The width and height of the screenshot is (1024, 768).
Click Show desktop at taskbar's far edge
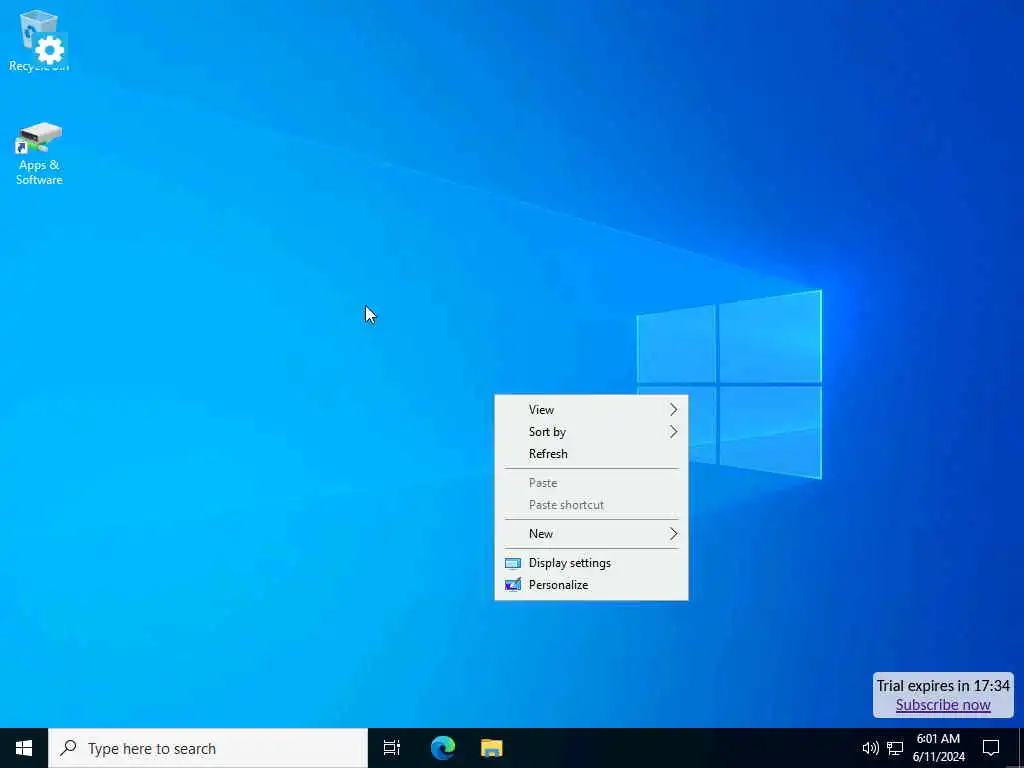1021,748
